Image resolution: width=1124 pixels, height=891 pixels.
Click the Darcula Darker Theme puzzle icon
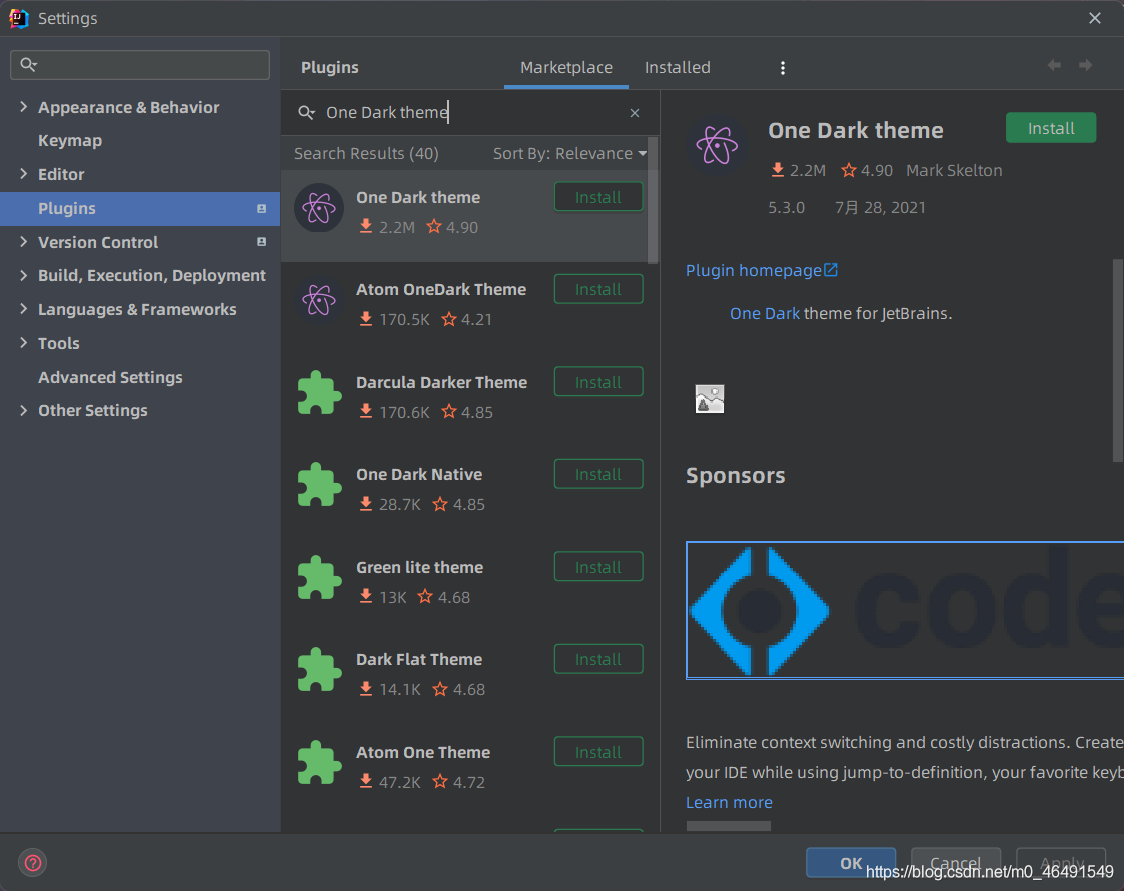click(319, 393)
